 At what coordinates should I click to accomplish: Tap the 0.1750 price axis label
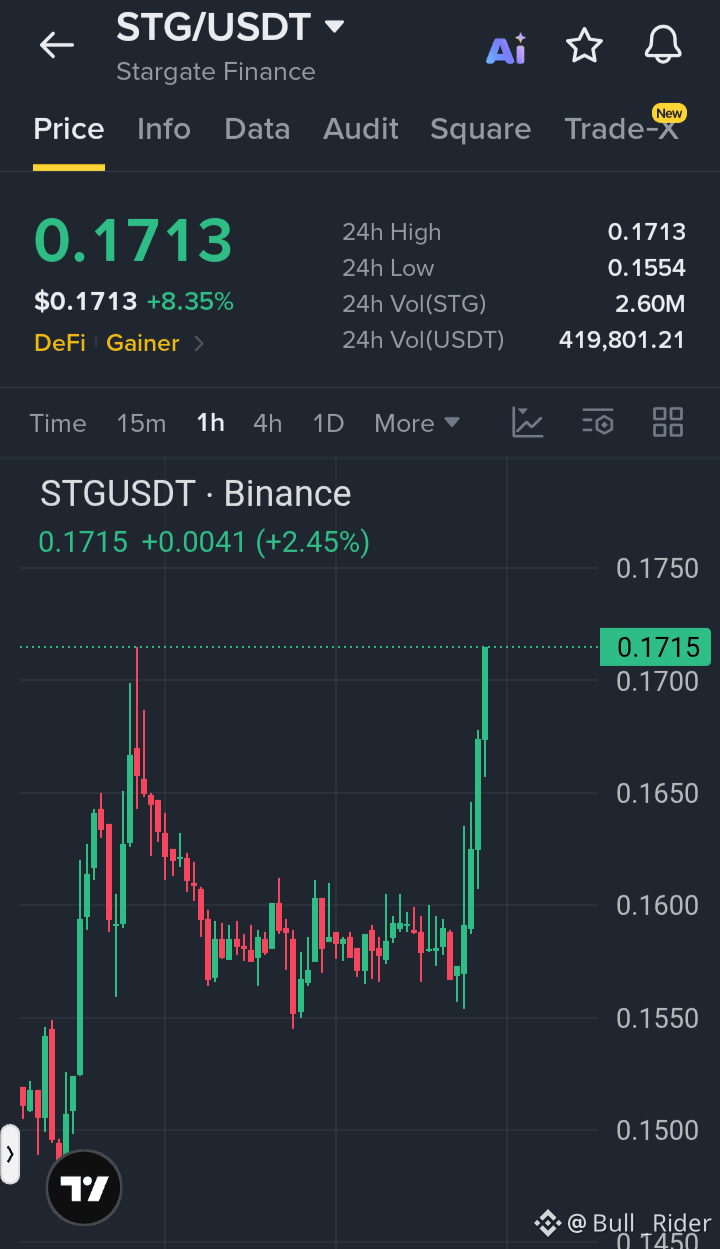657,568
